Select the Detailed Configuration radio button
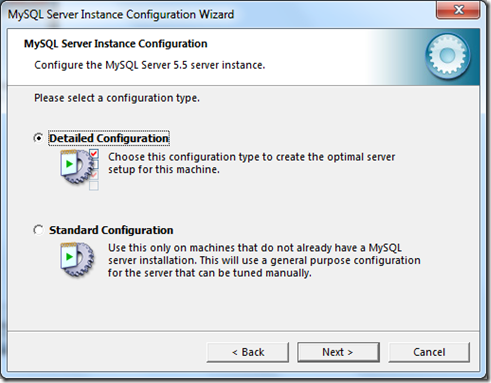 39,138
